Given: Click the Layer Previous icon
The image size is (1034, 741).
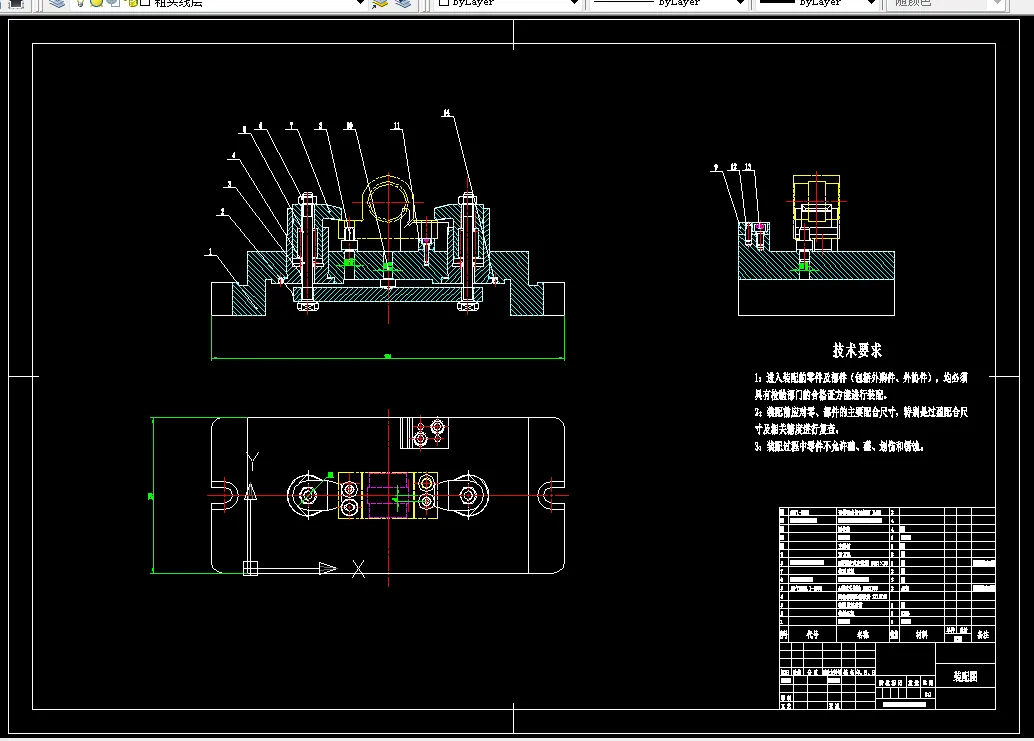Looking at the screenshot, I should [x=403, y=3].
